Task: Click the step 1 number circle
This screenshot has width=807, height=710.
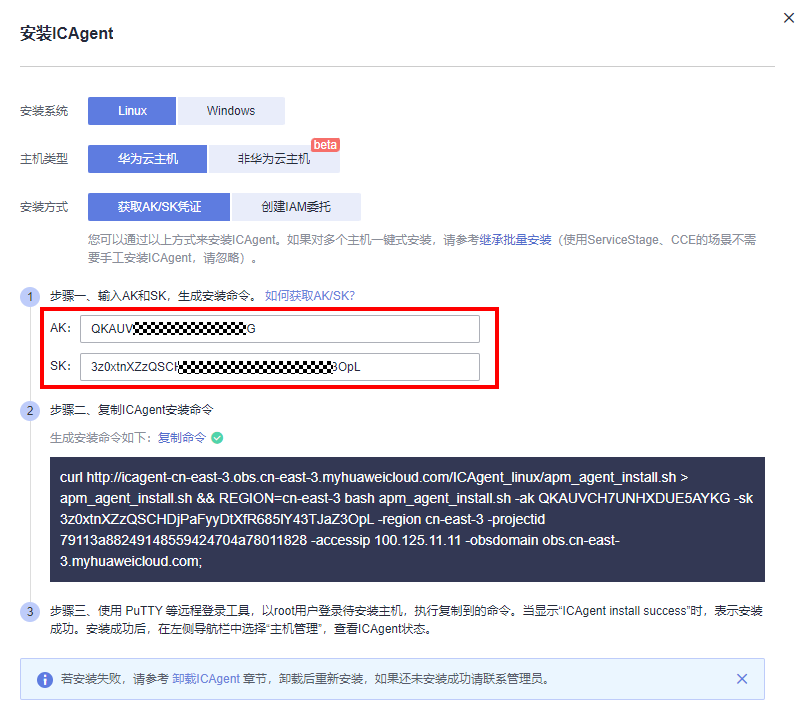Action: [30, 297]
